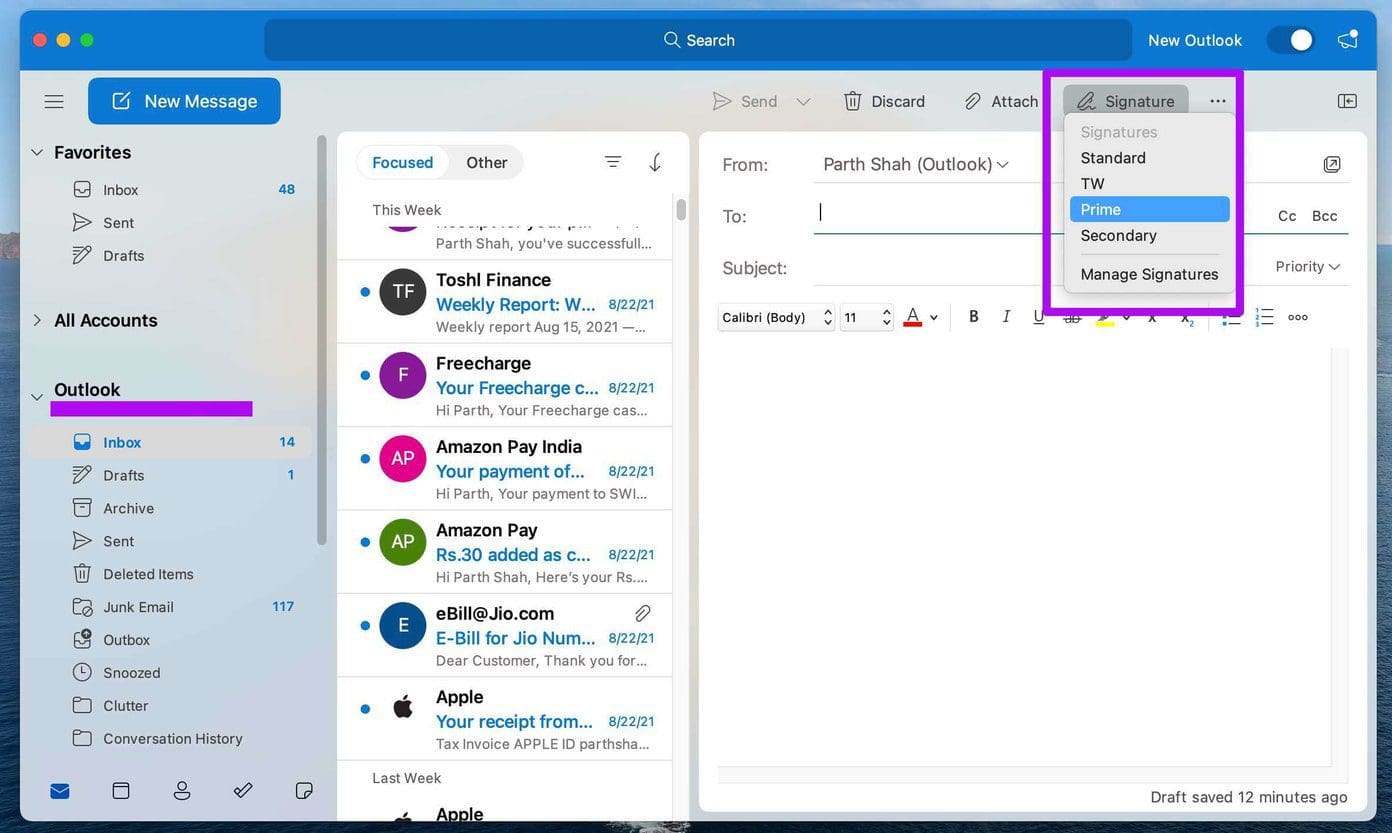
Task: Click the Signature toolbar button
Action: tap(1125, 101)
